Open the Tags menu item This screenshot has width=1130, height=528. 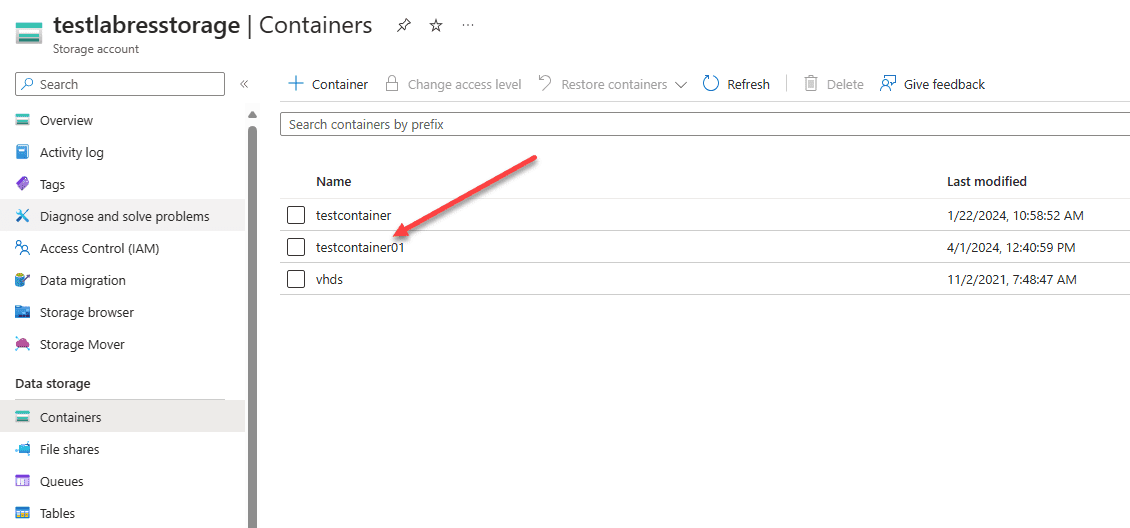click(52, 184)
